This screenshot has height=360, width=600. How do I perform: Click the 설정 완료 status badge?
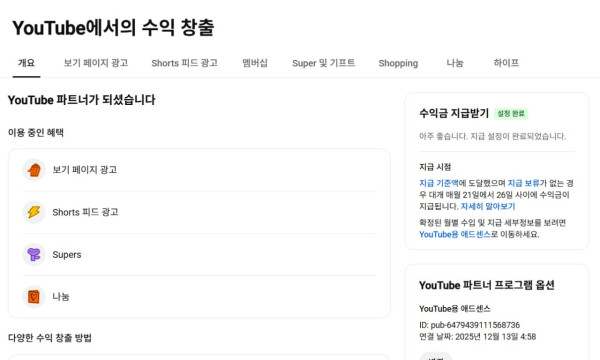click(x=511, y=114)
